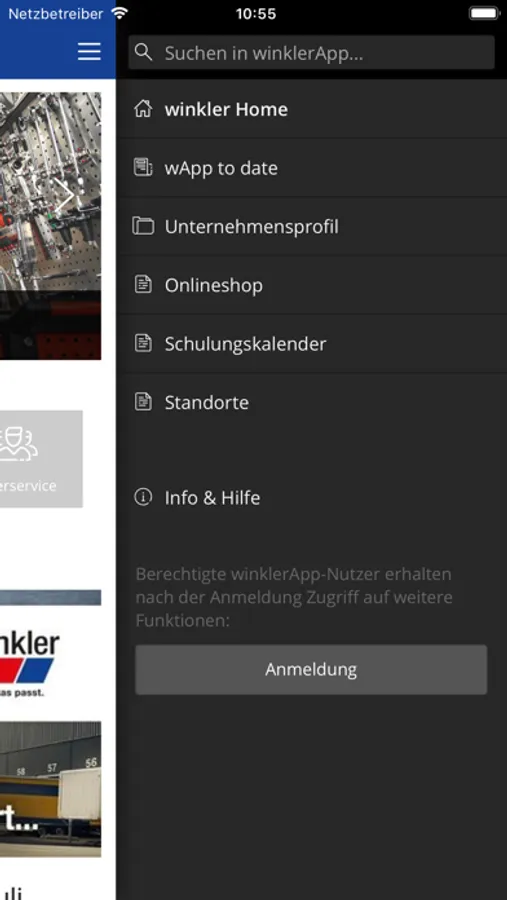Click the search magnifier icon
The width and height of the screenshot is (507, 900).
143,52
